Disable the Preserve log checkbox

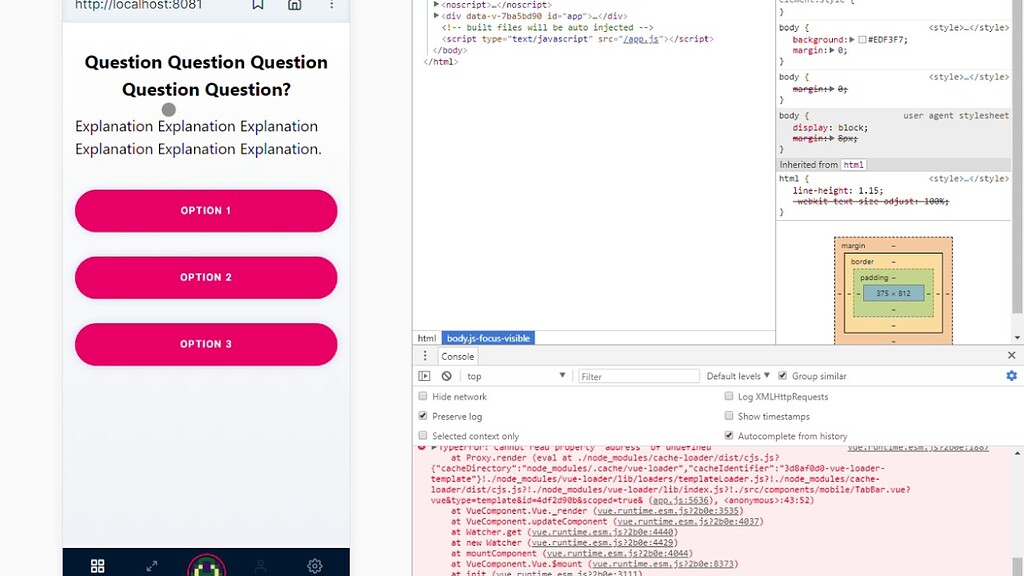422,416
